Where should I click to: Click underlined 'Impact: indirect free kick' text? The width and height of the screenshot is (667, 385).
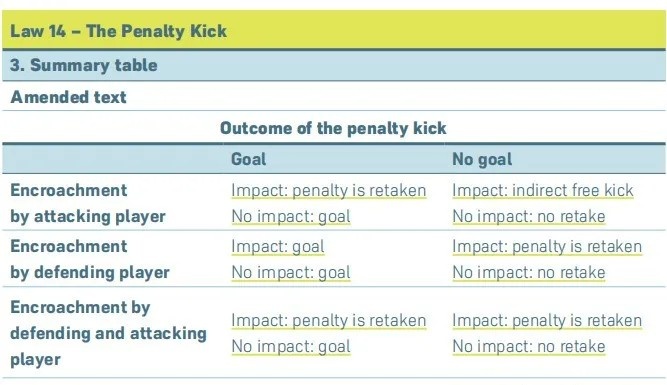tap(543, 191)
